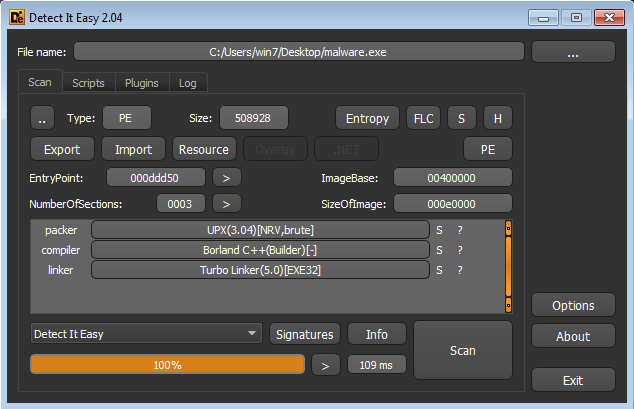
Task: Select the UPX(3.04)[NRV,brute] packer result
Action: point(260,230)
